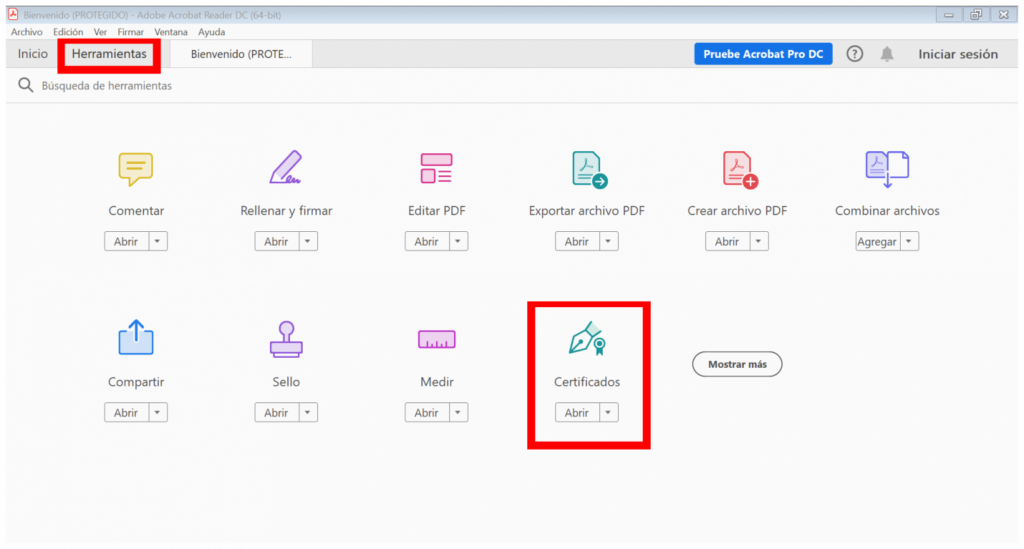Viewport: 1024px width, 549px height.
Task: Click the Certificados label text
Action: point(587,382)
